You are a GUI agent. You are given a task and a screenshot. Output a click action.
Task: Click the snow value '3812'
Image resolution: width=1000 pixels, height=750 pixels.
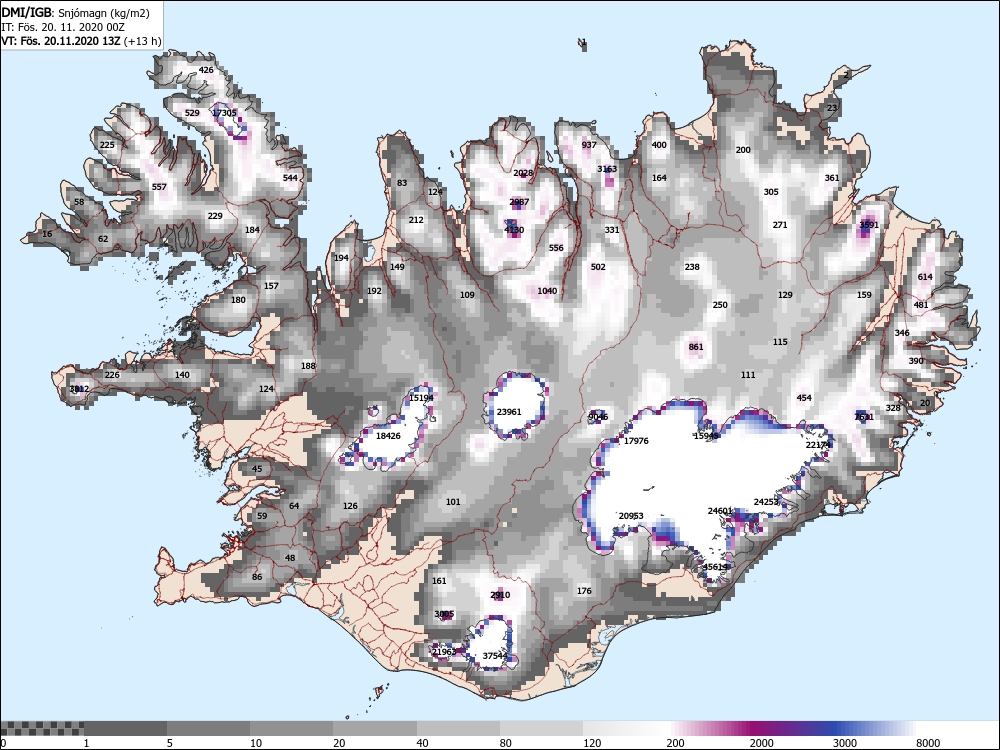point(79,389)
